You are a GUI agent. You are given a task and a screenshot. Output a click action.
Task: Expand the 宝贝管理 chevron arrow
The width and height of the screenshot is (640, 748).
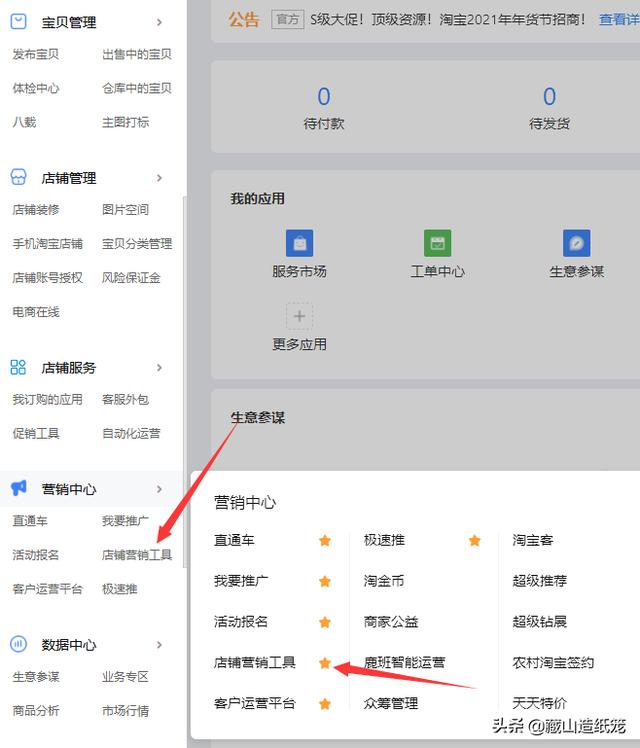click(159, 22)
